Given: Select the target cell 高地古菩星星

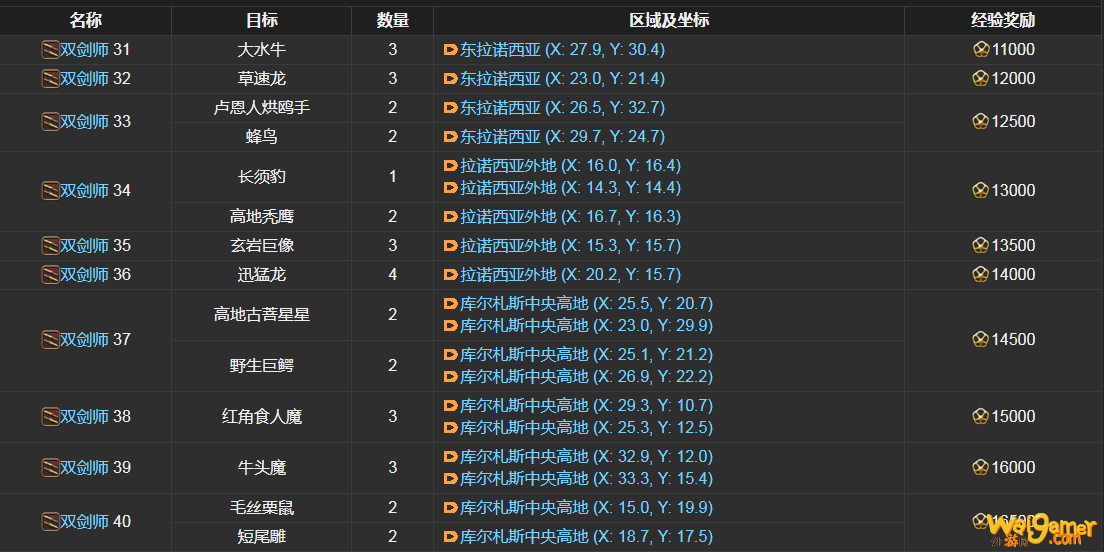Looking at the screenshot, I should [x=261, y=315].
